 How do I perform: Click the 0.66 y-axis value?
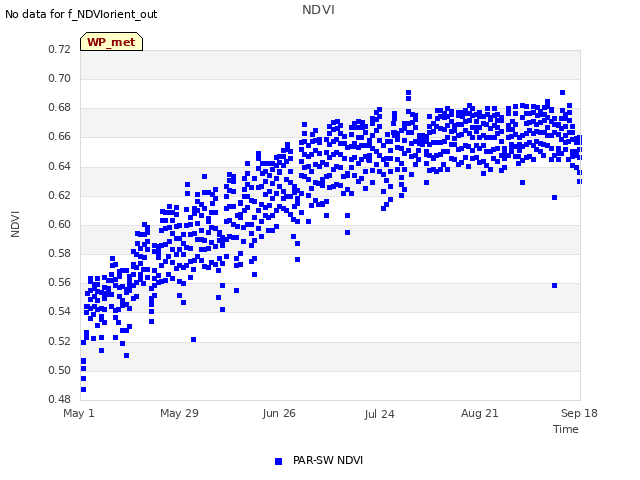(60, 136)
